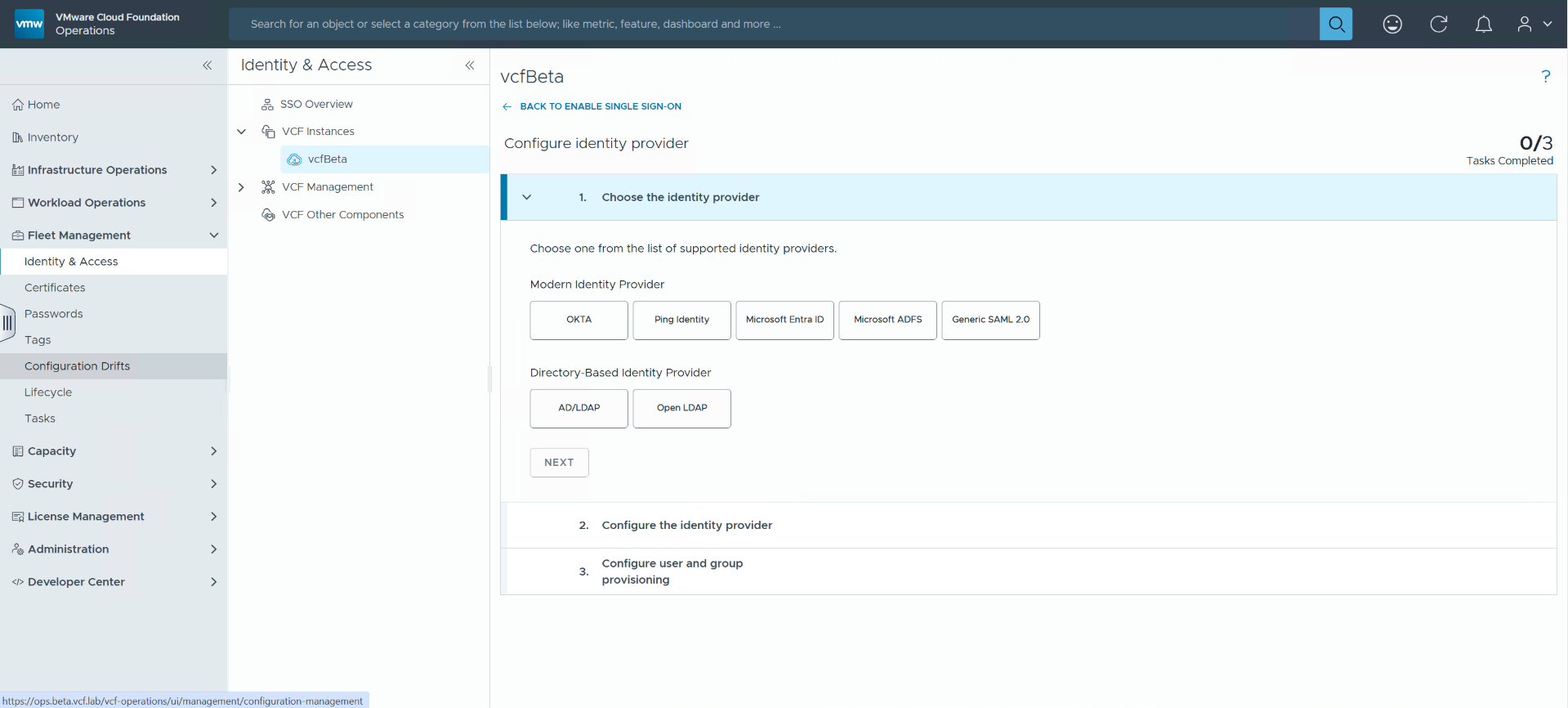Expand Infrastructure Operations menu chevron
The width and height of the screenshot is (1568, 708).
[214, 170]
